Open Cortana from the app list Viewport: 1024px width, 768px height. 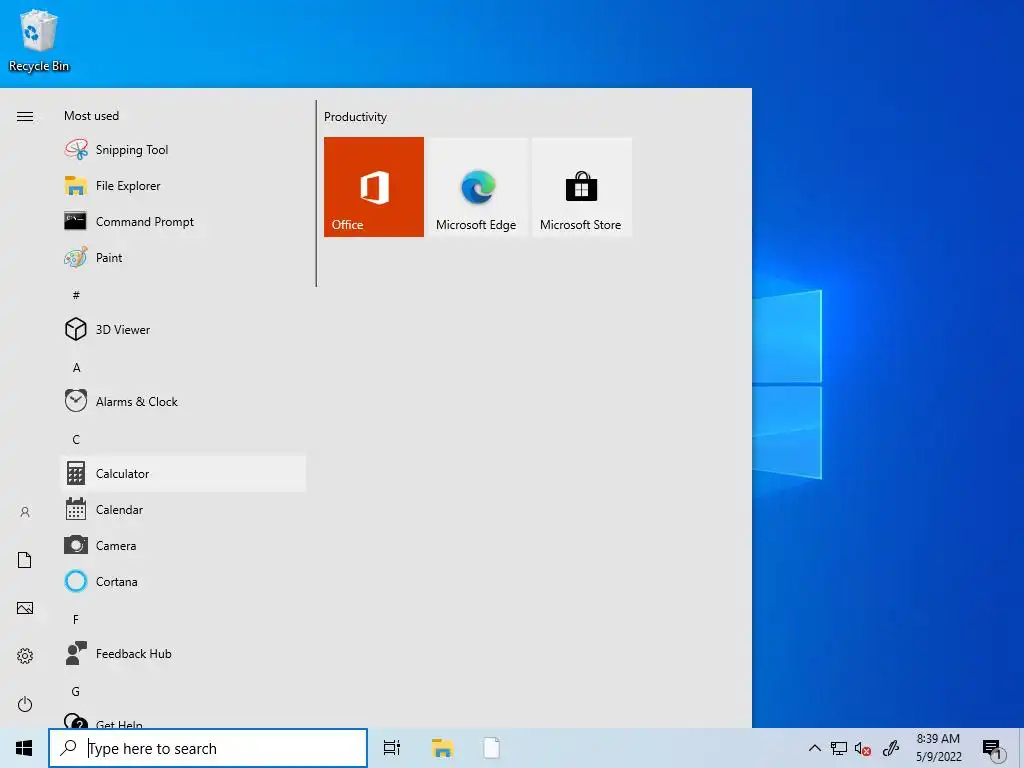point(183,581)
